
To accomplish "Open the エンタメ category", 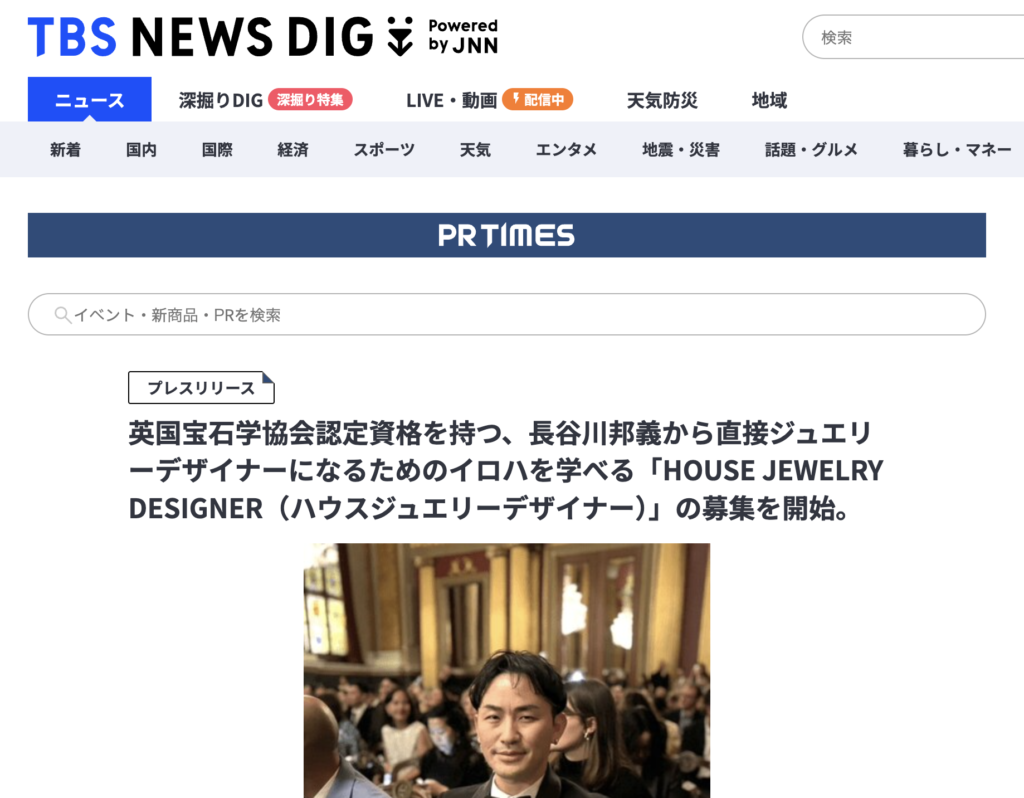I will (566, 150).
